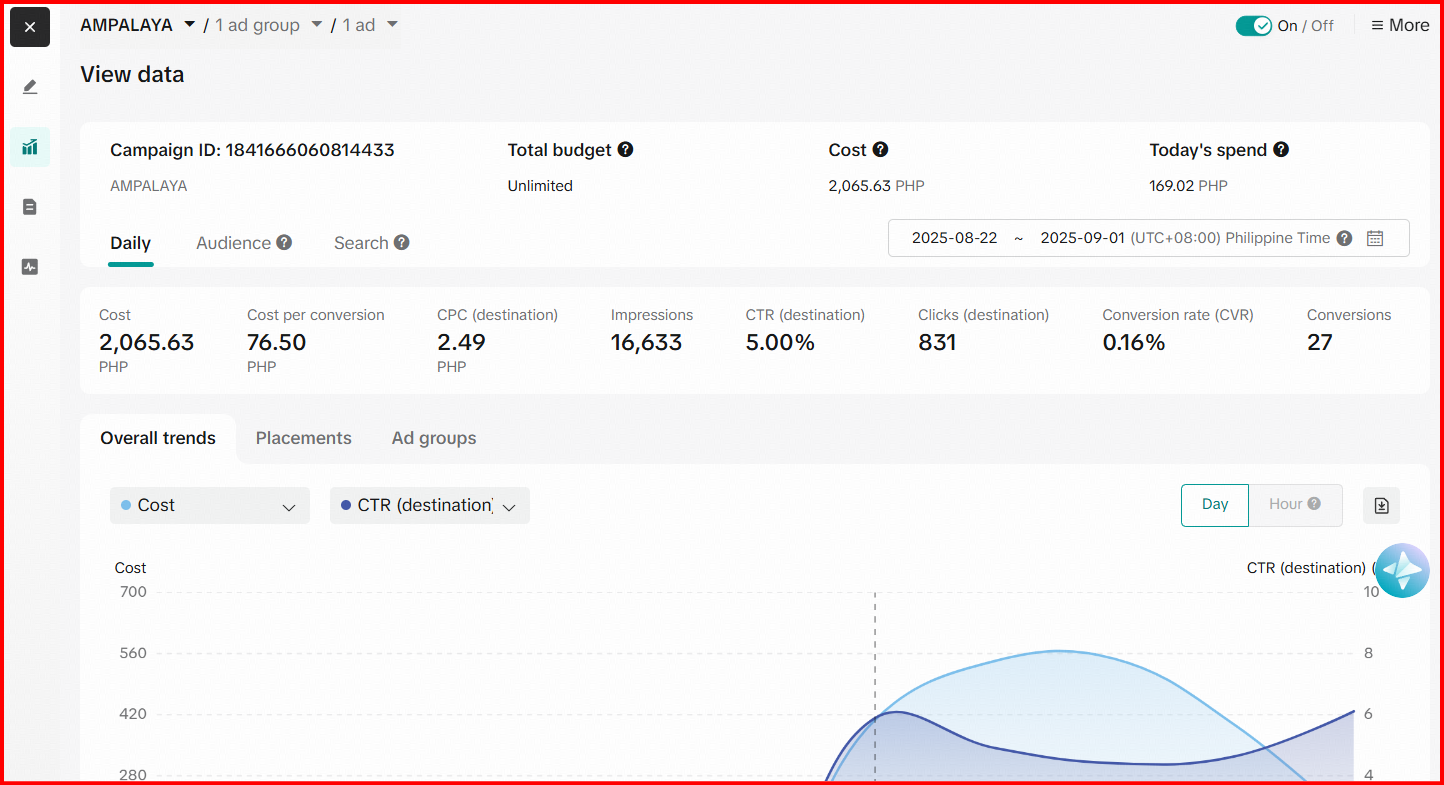The image size is (1444, 785).
Task: Open the calendar date picker icon
Action: 1375,238
